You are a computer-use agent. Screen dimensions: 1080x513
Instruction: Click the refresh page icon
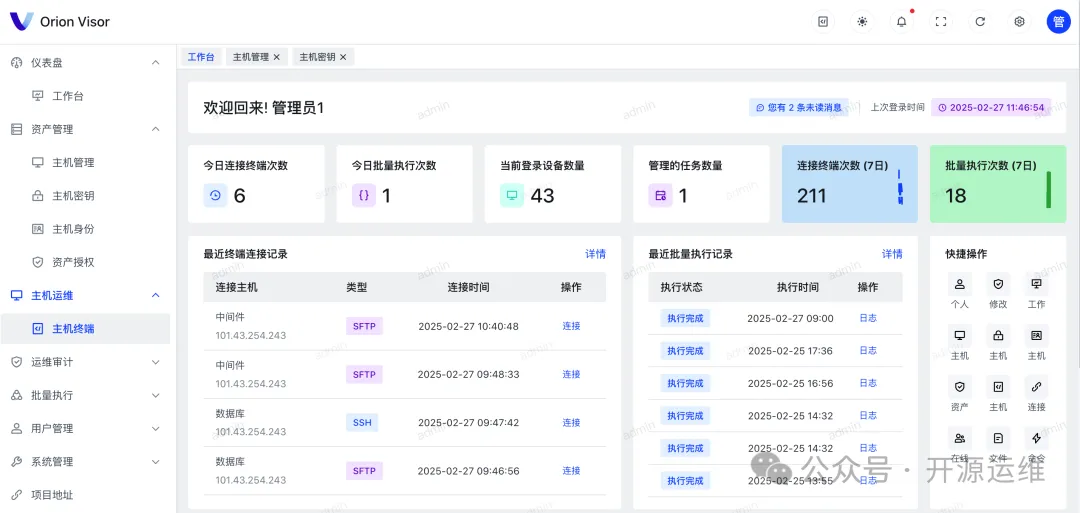pyautogui.click(x=980, y=21)
